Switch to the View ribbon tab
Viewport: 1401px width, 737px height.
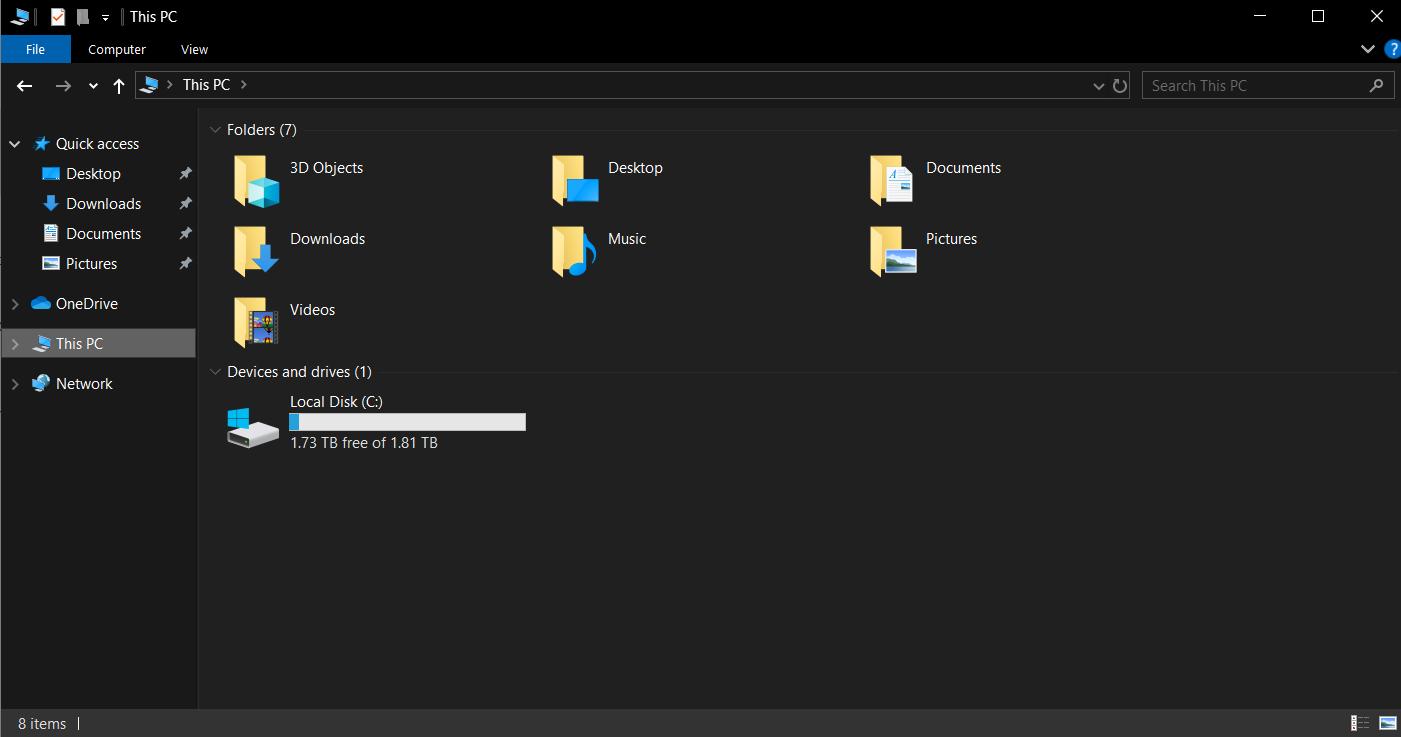click(194, 49)
